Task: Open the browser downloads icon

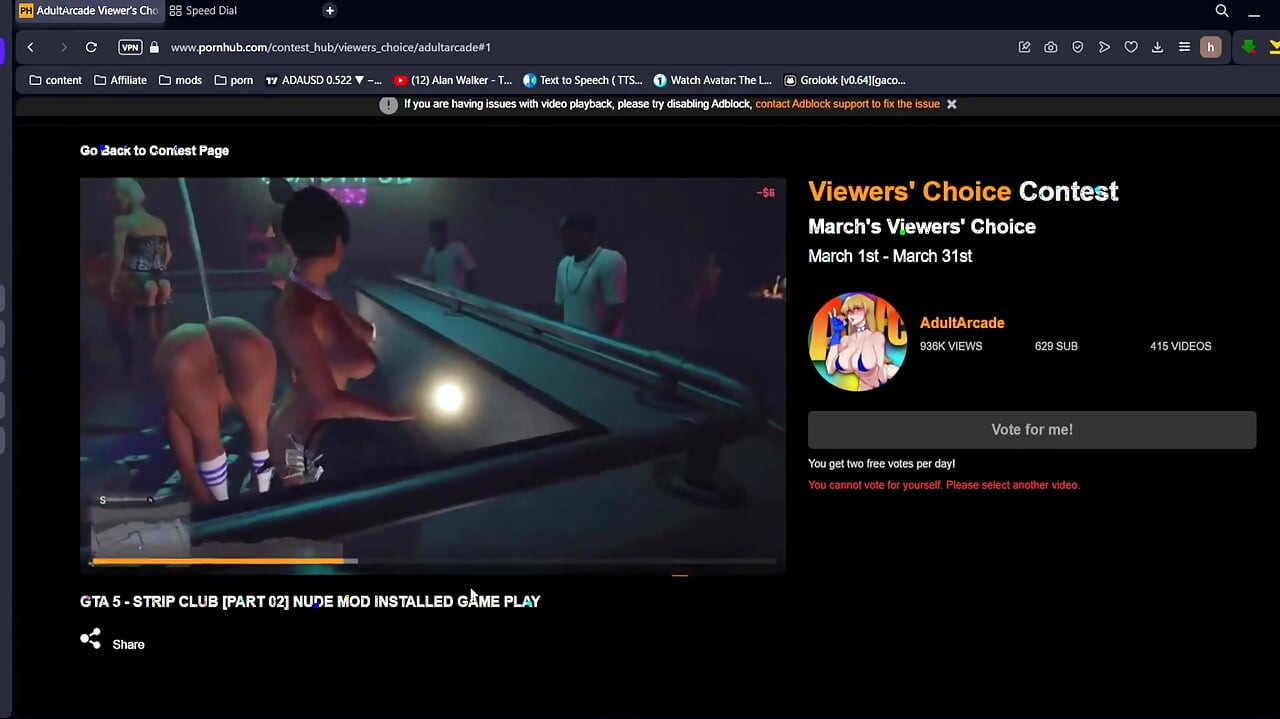Action: point(1157,47)
